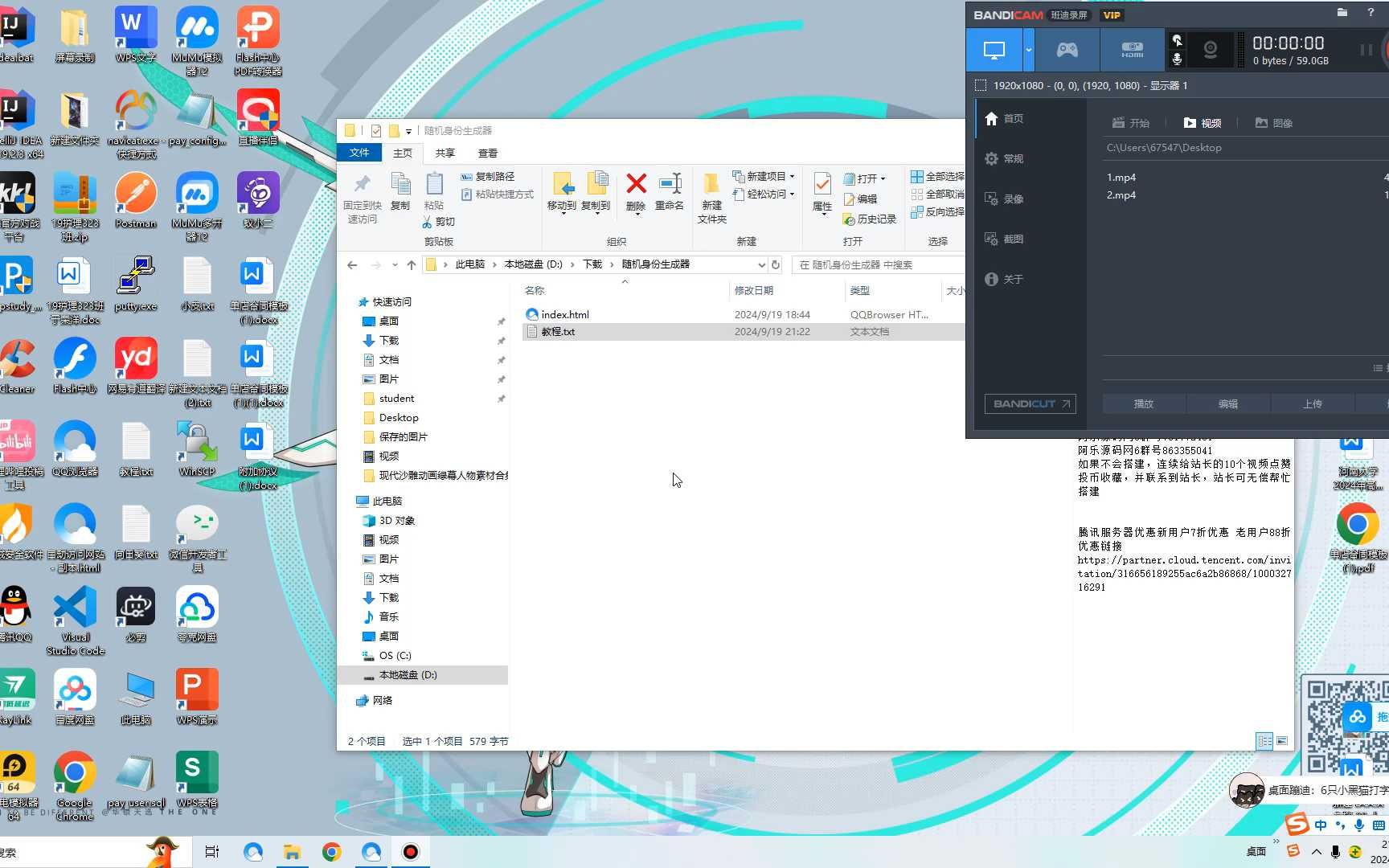Toggle mouse cursor effect in Bandicam

[1177, 40]
